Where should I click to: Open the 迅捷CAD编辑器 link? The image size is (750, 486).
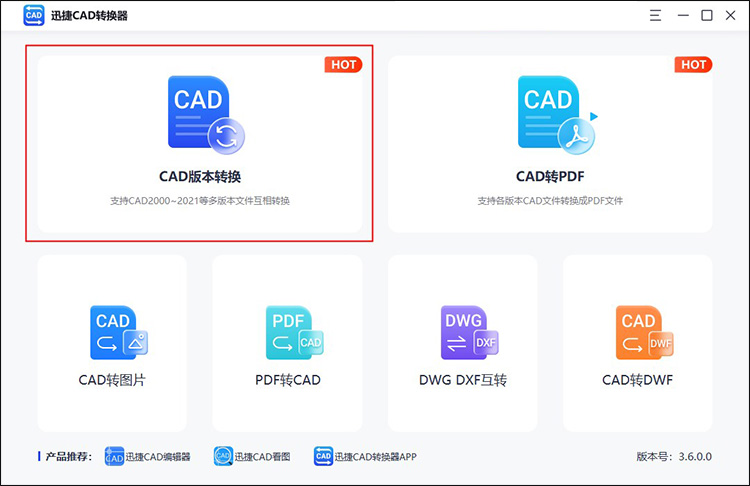point(158,457)
